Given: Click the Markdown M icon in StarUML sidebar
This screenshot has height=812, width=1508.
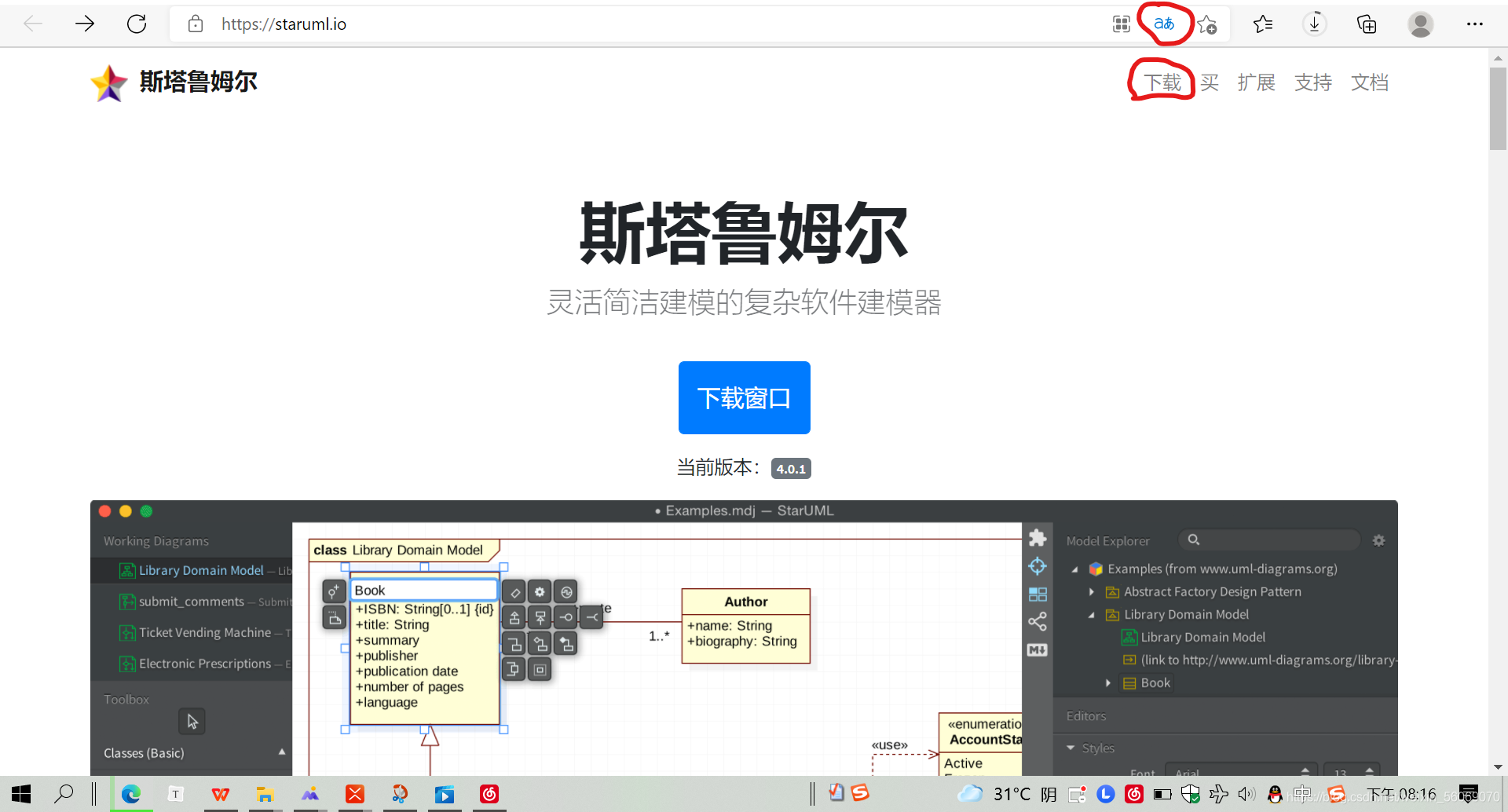Looking at the screenshot, I should [1038, 650].
